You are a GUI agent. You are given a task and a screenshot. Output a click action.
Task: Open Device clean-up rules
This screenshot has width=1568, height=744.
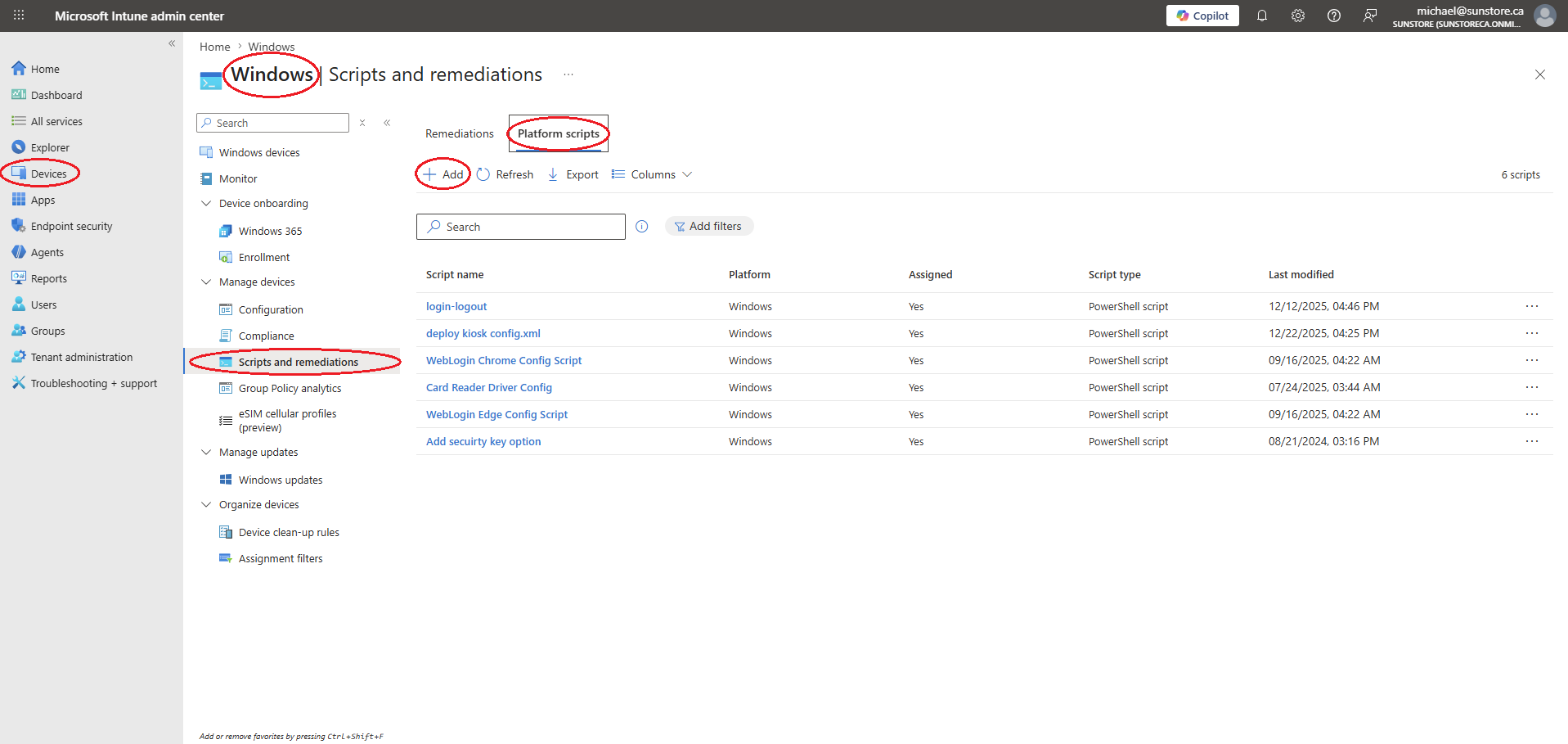(x=289, y=532)
